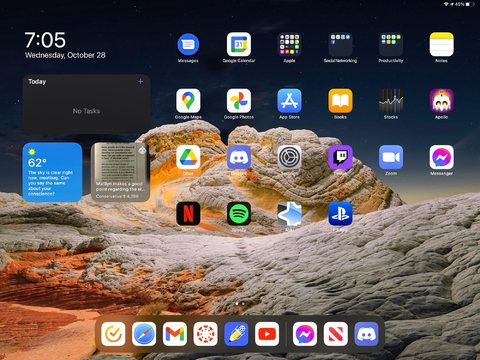Open the PlayStation app
Viewport: 480px width, 360px height.
coord(340,214)
